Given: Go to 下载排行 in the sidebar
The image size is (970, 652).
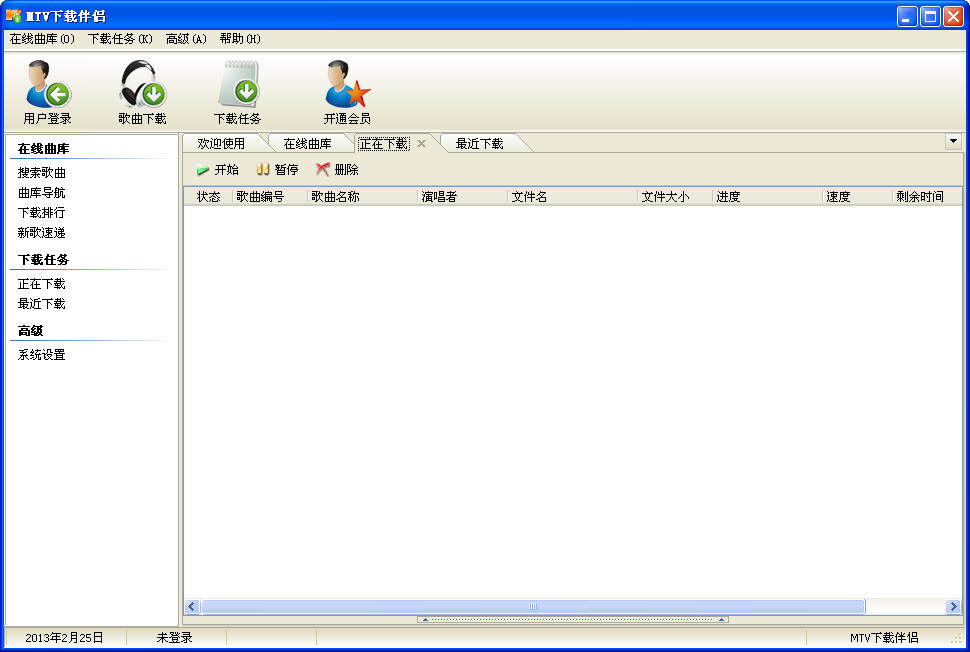Looking at the screenshot, I should tap(42, 213).
